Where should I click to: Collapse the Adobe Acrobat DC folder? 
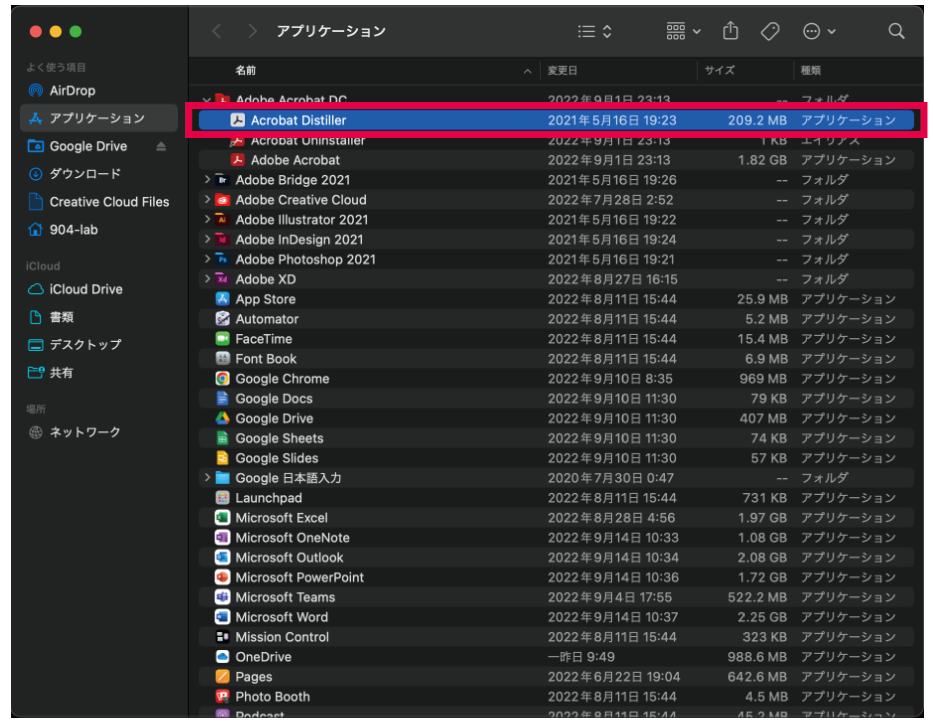[207, 101]
